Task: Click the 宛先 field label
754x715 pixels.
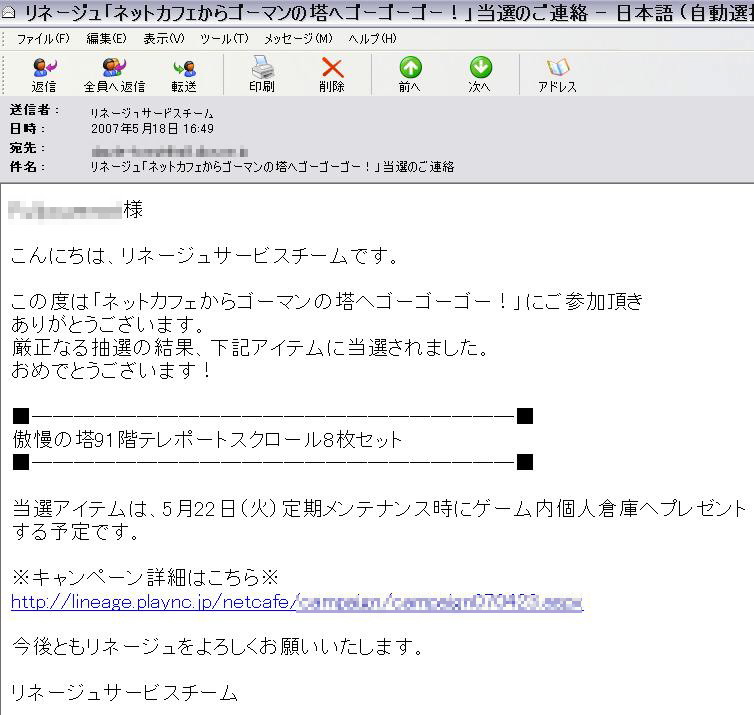Action: 27,148
